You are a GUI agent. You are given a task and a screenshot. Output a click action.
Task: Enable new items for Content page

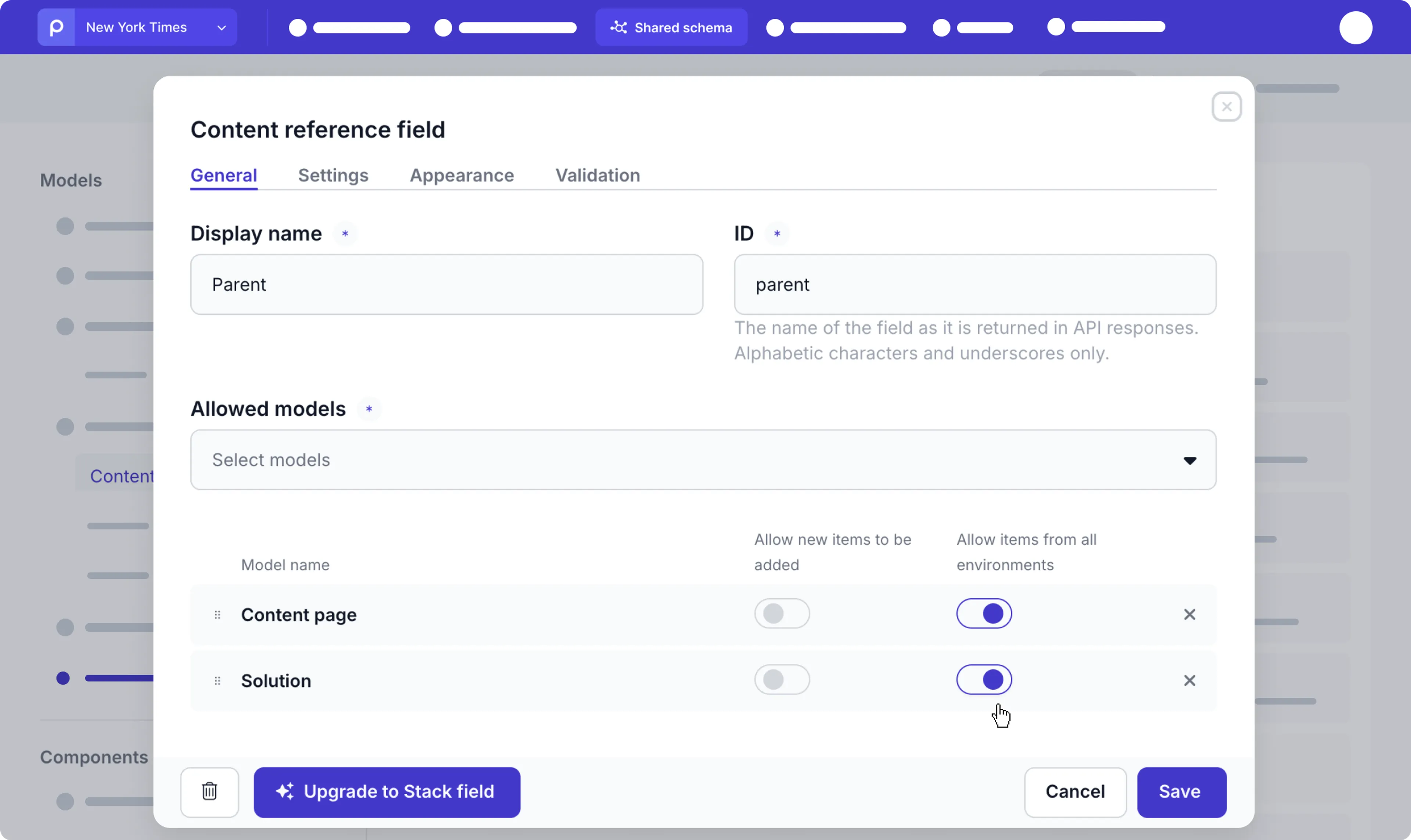click(781, 614)
